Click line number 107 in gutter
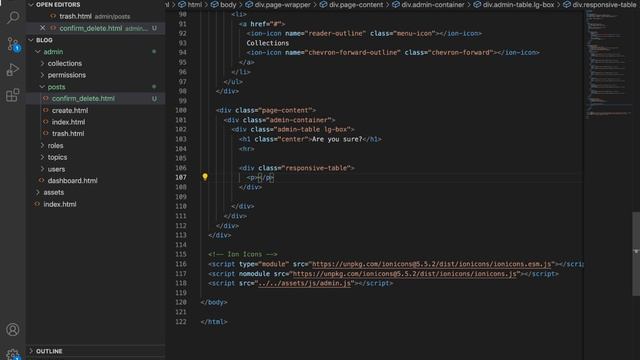 tap(181, 178)
